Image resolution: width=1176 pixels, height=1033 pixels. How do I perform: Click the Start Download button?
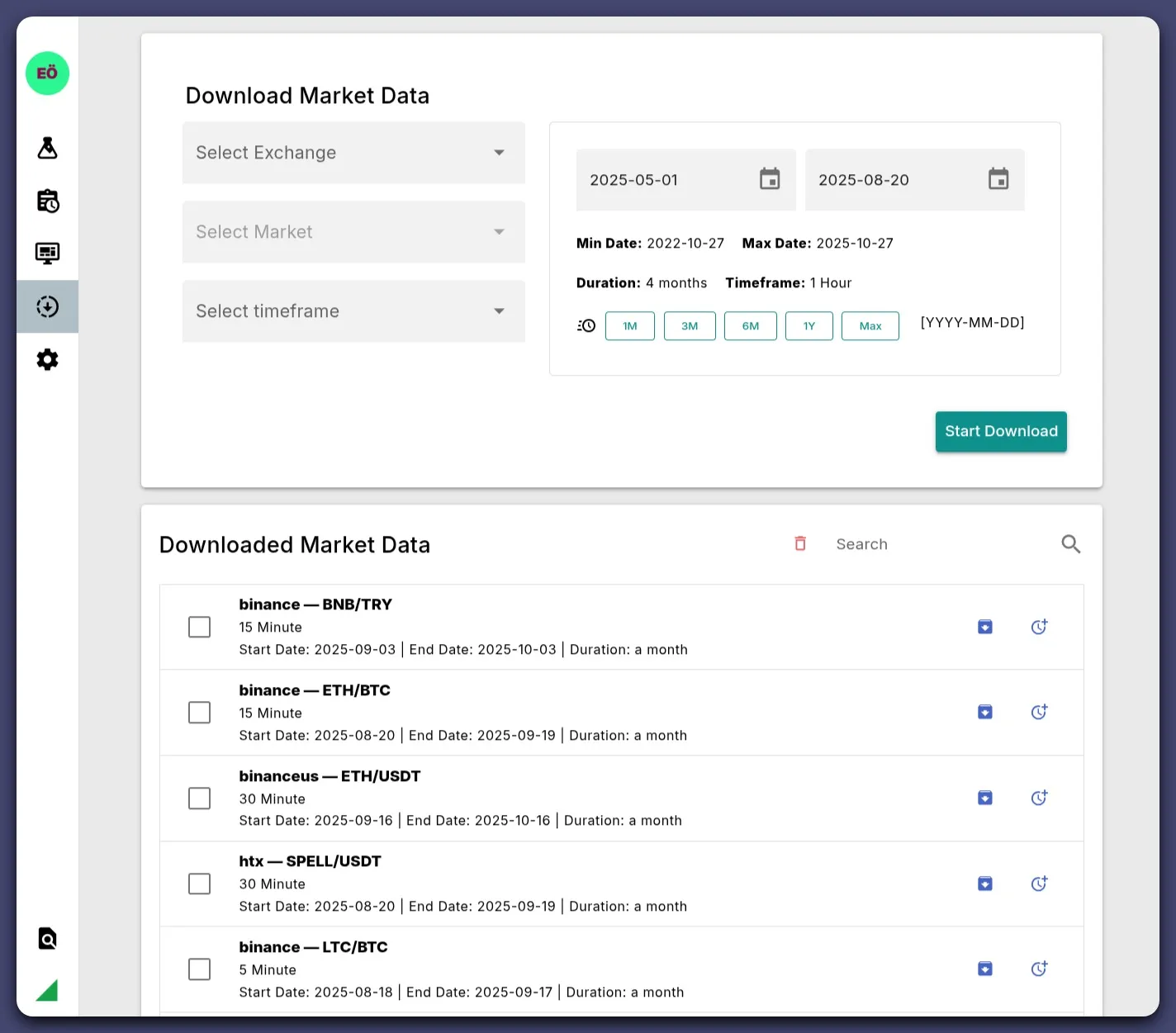[1000, 431]
